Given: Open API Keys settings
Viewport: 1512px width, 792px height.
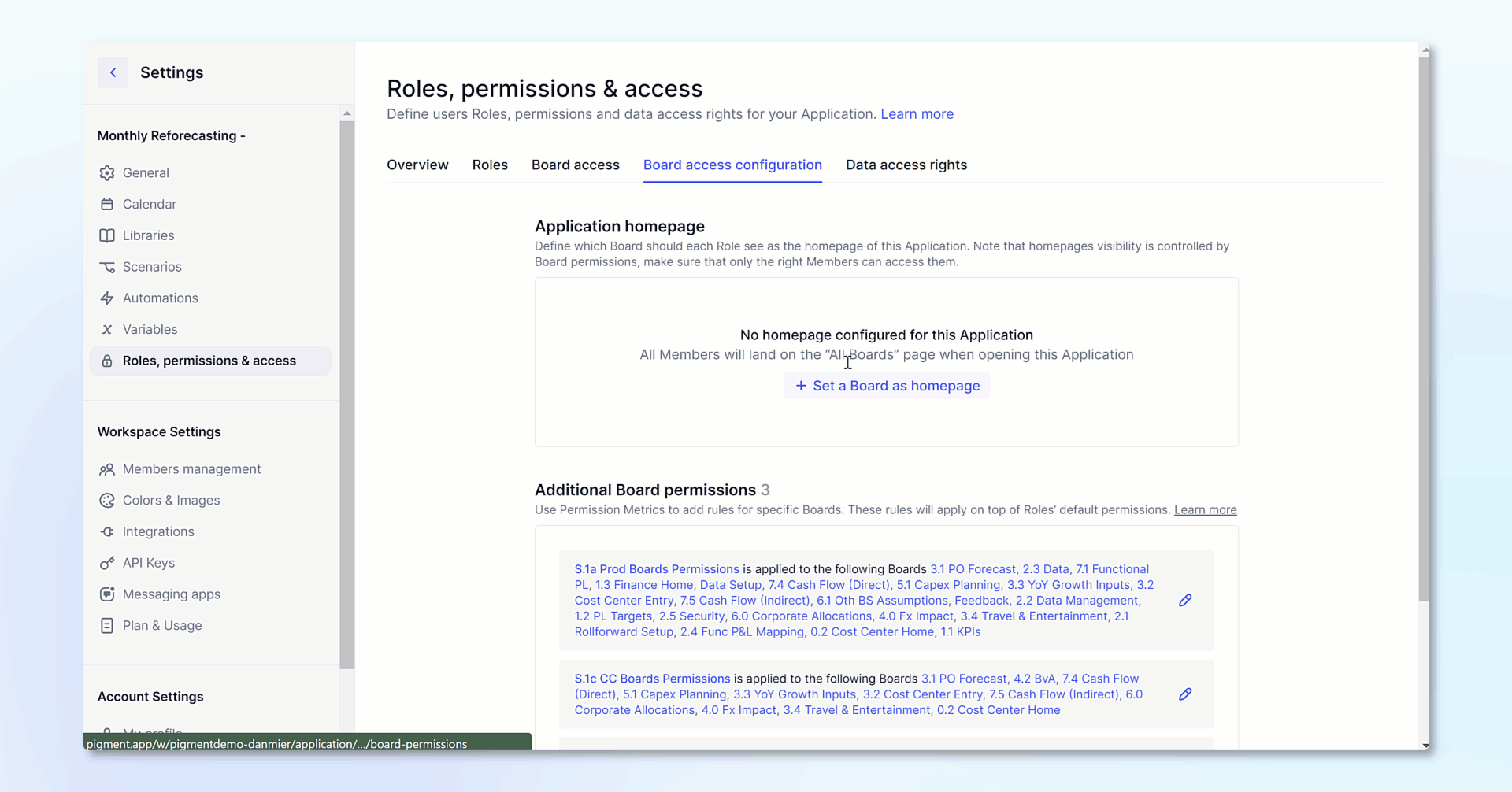Looking at the screenshot, I should [x=210, y=563].
